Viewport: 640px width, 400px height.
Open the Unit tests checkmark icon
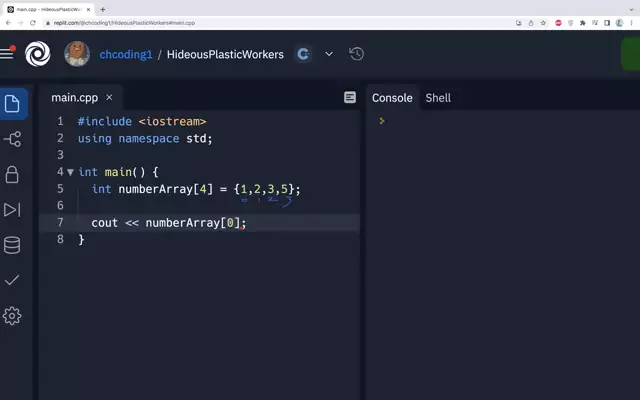12,280
